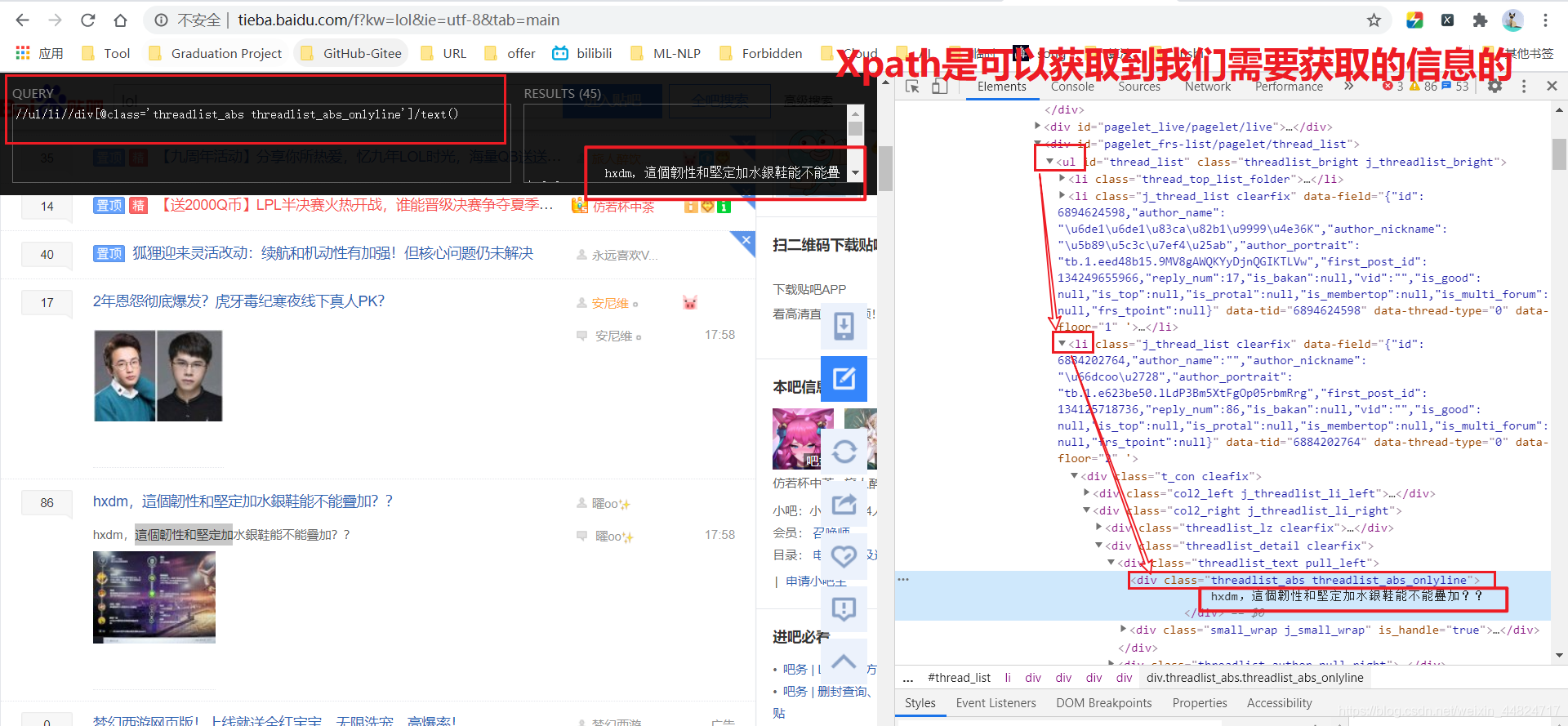1568x726 pixels.
Task: Open the game screenshot thumbnail
Action: point(154,597)
